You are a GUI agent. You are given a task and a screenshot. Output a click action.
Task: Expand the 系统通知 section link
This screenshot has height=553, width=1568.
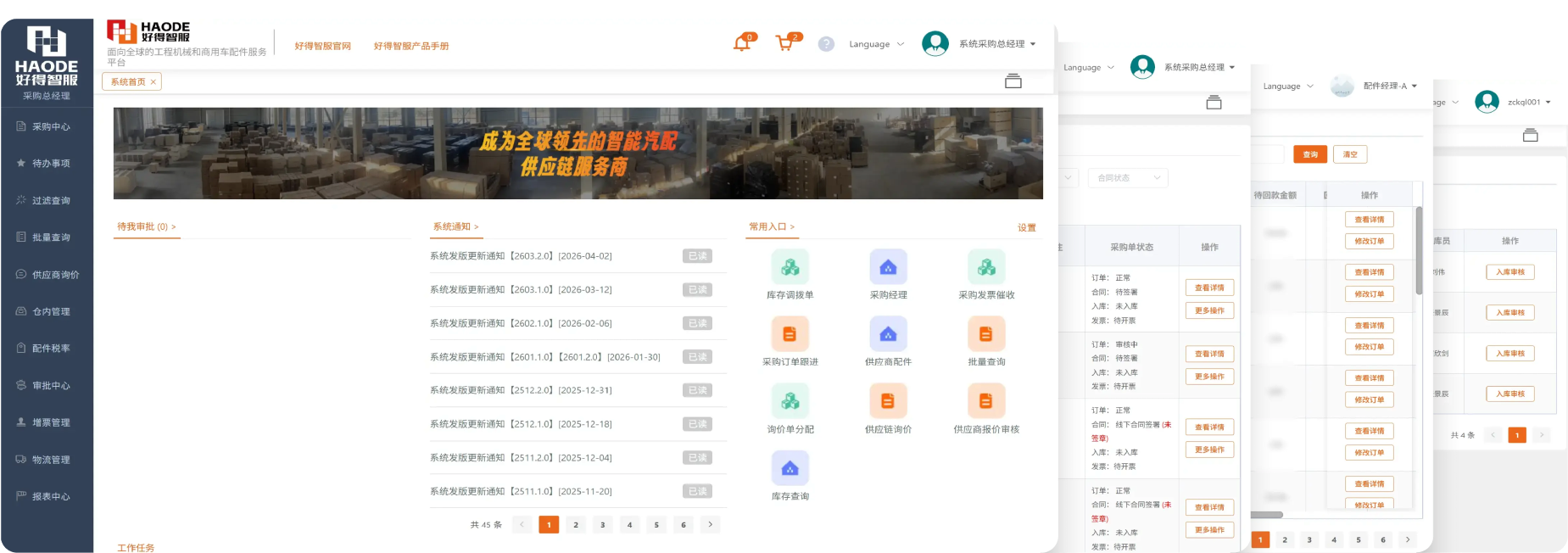click(x=455, y=226)
